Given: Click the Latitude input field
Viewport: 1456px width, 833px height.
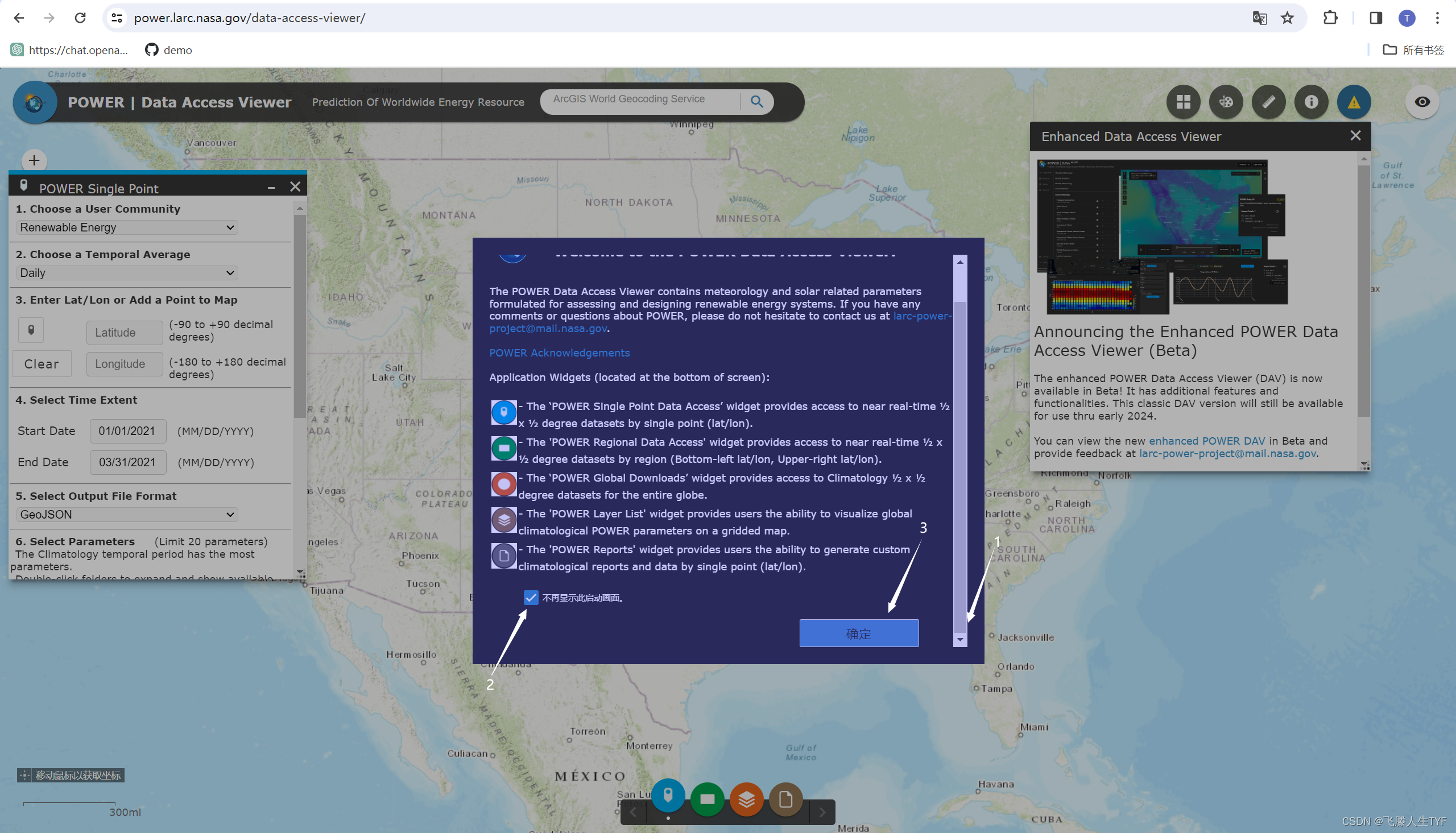Looking at the screenshot, I should [124, 333].
